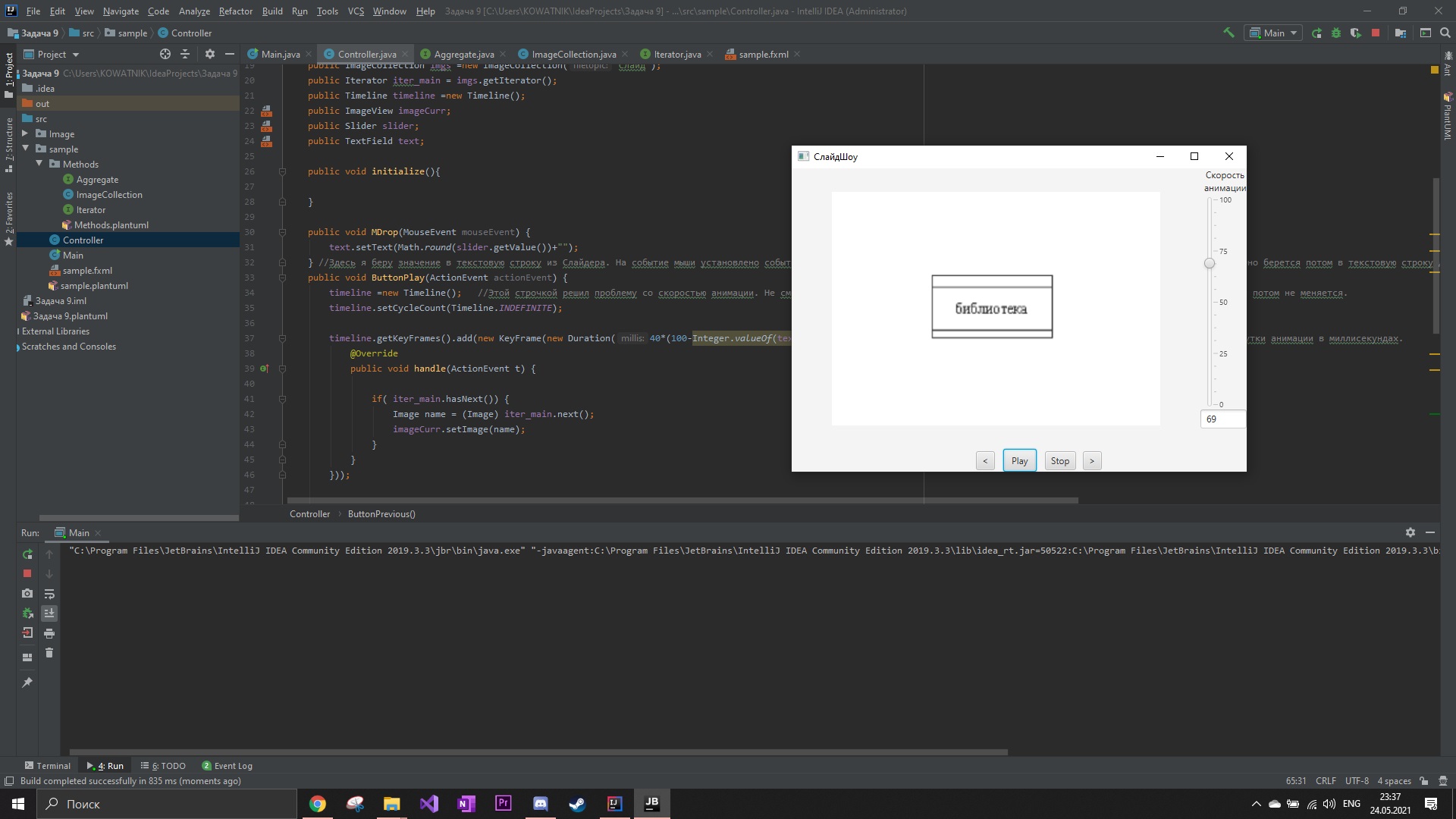
Task: Toggle scroll-to-end in console output
Action: (49, 613)
